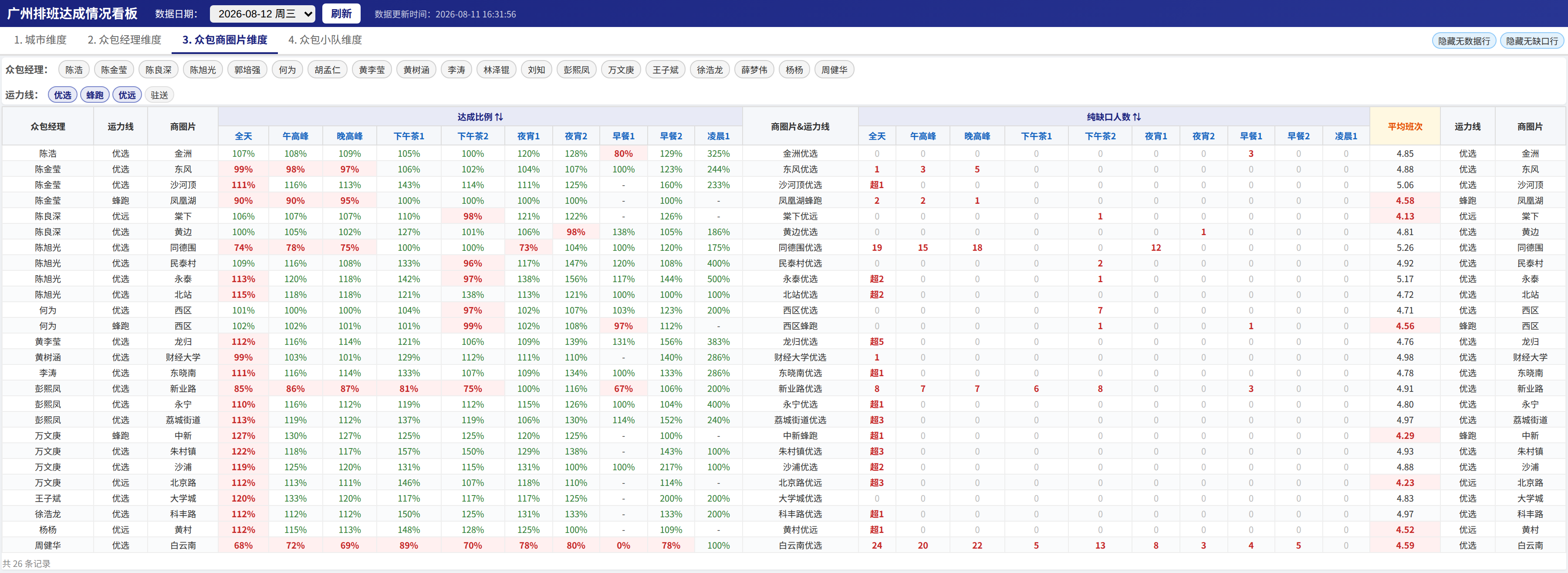Filter by manager 陈金莹 chip

(x=115, y=70)
